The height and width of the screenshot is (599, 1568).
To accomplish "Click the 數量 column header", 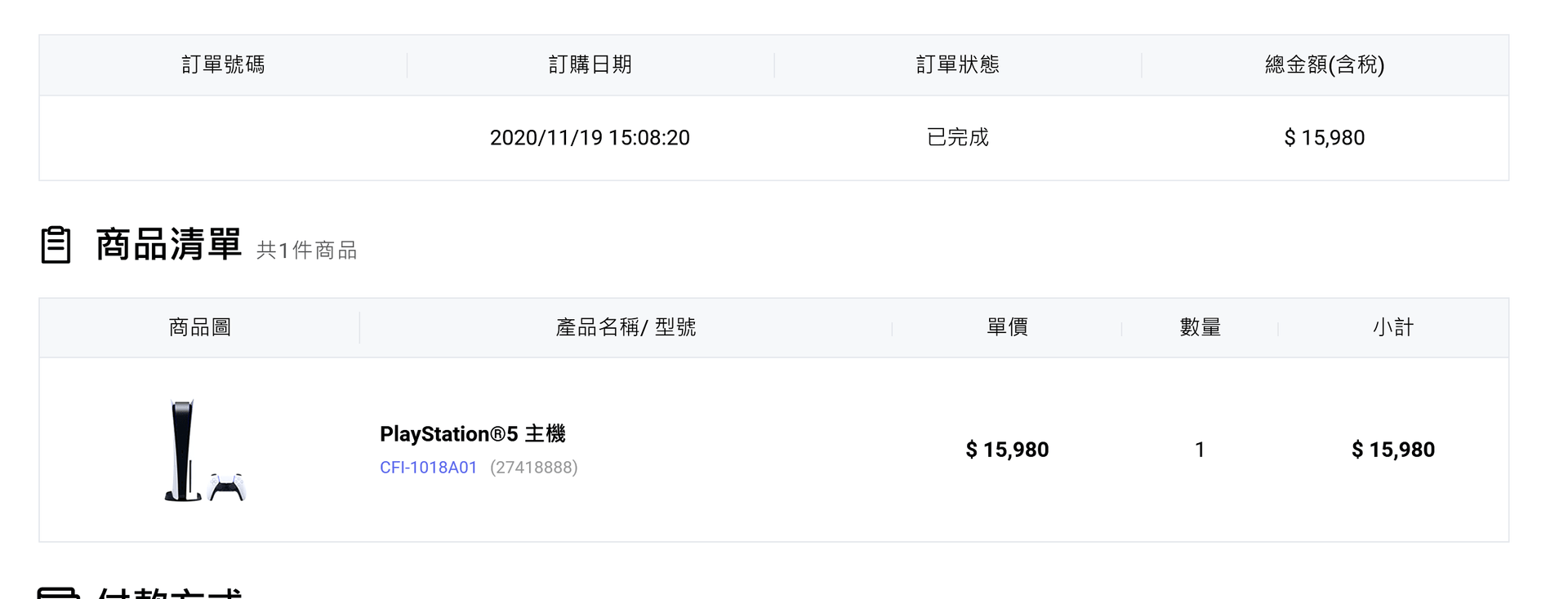I will (1200, 328).
